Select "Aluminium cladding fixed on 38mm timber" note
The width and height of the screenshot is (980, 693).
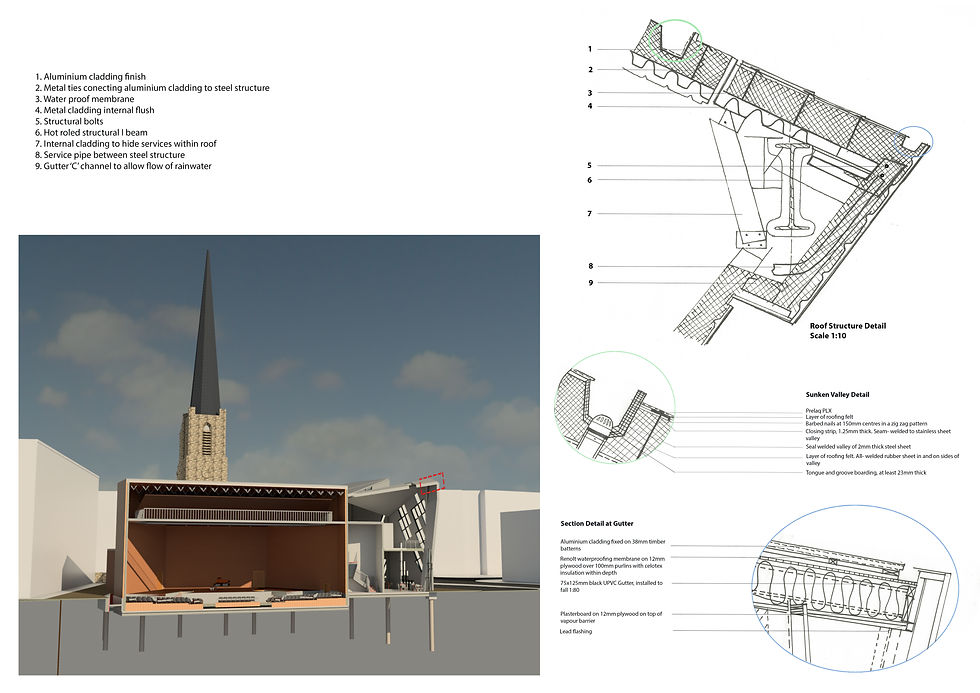pos(612,545)
